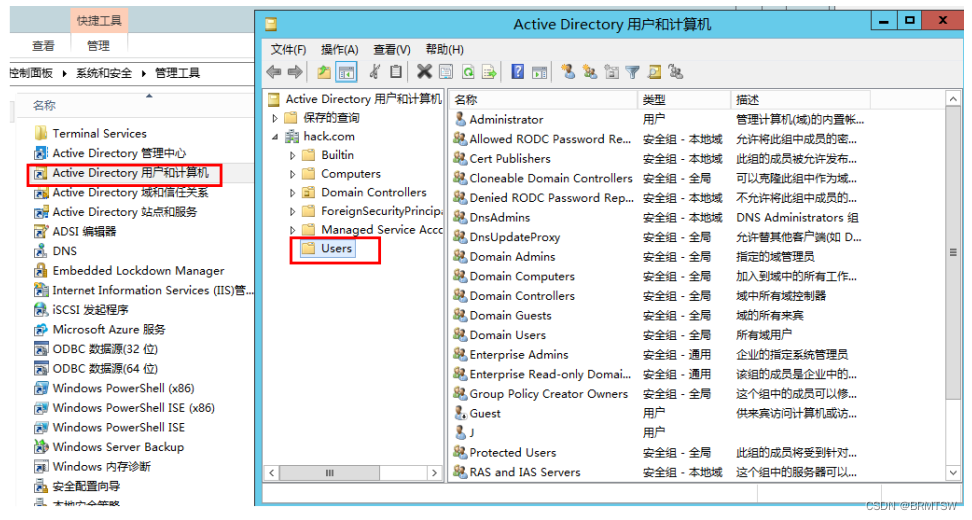This screenshot has width=972, height=520.
Task: Collapse the hack.com domain node
Action: 275,137
